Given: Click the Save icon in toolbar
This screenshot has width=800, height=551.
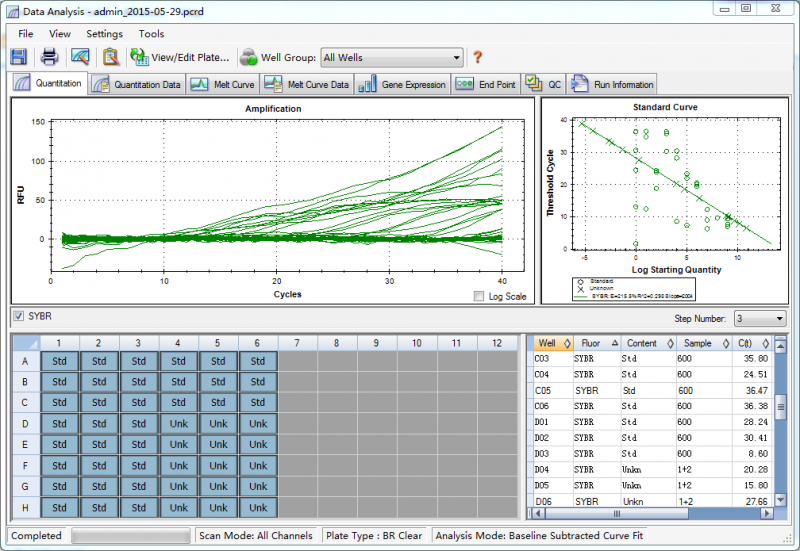Looking at the screenshot, I should tap(19, 57).
